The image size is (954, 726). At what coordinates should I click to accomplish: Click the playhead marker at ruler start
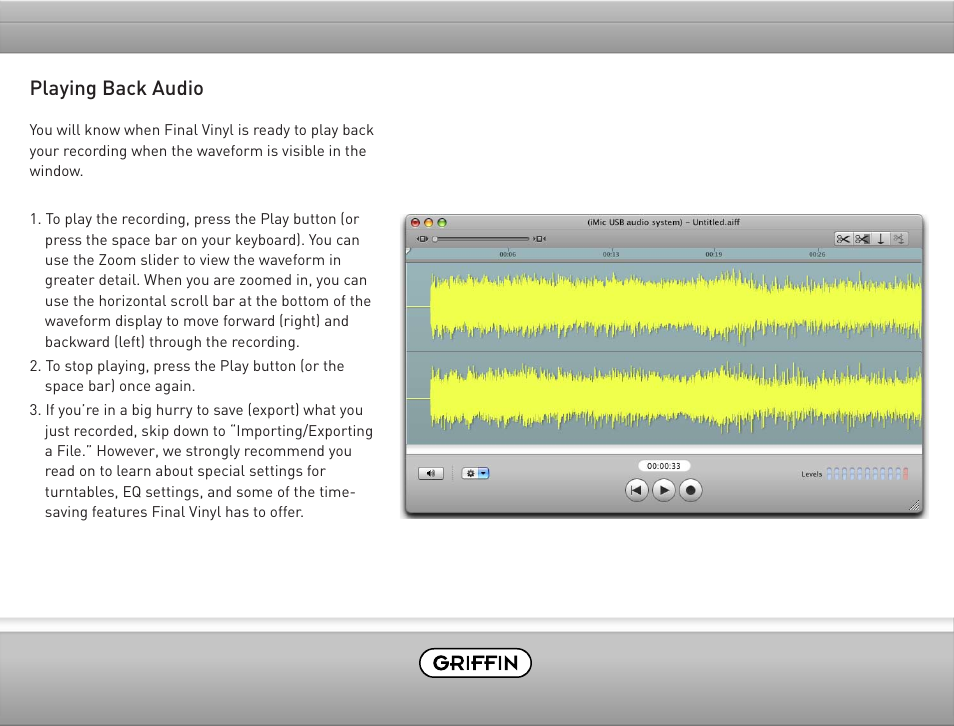[x=408, y=251]
